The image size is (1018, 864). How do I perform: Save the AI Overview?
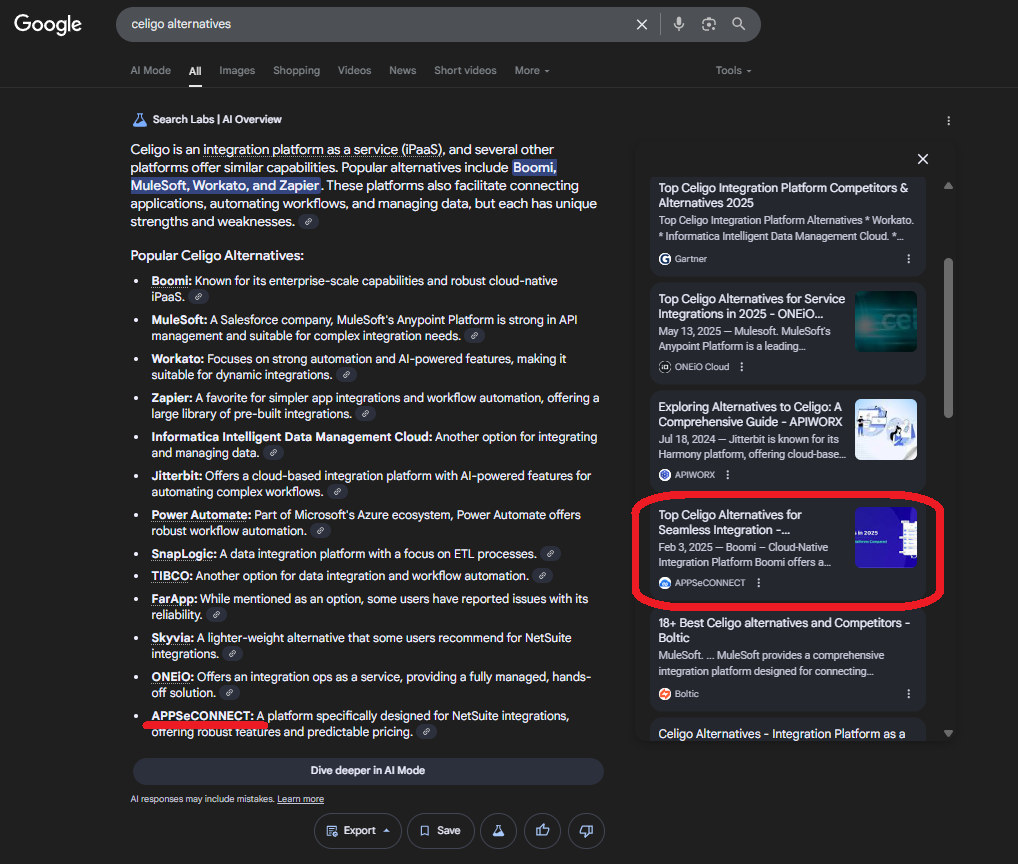point(440,831)
